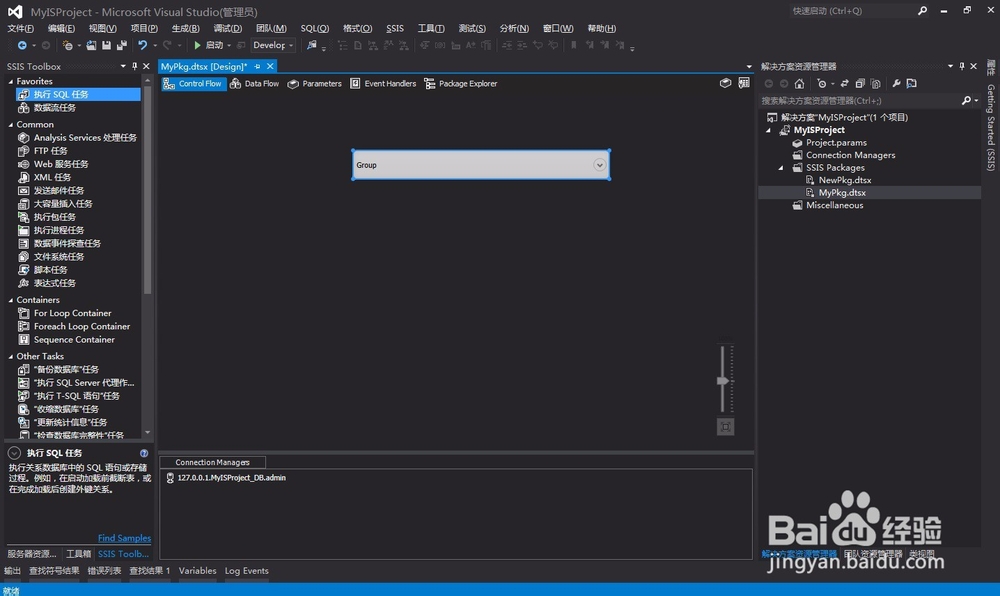This screenshot has height=596, width=1000.
Task: Click the zoom fit-to-view icon below zoom slider
Action: (726, 427)
